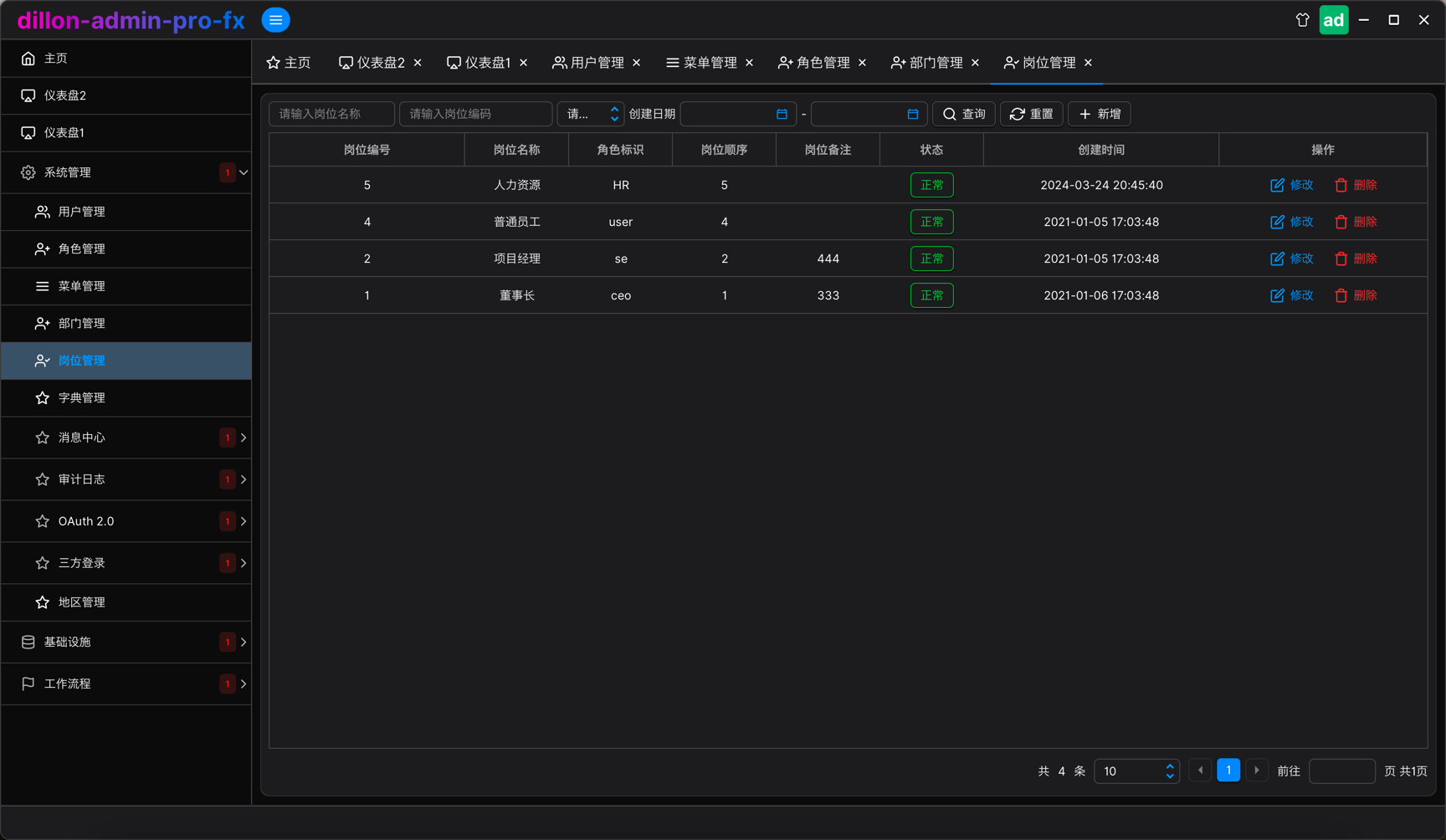This screenshot has height=840, width=1446.
Task: Expand the 基础设施 sidebar group
Action: [x=126, y=642]
